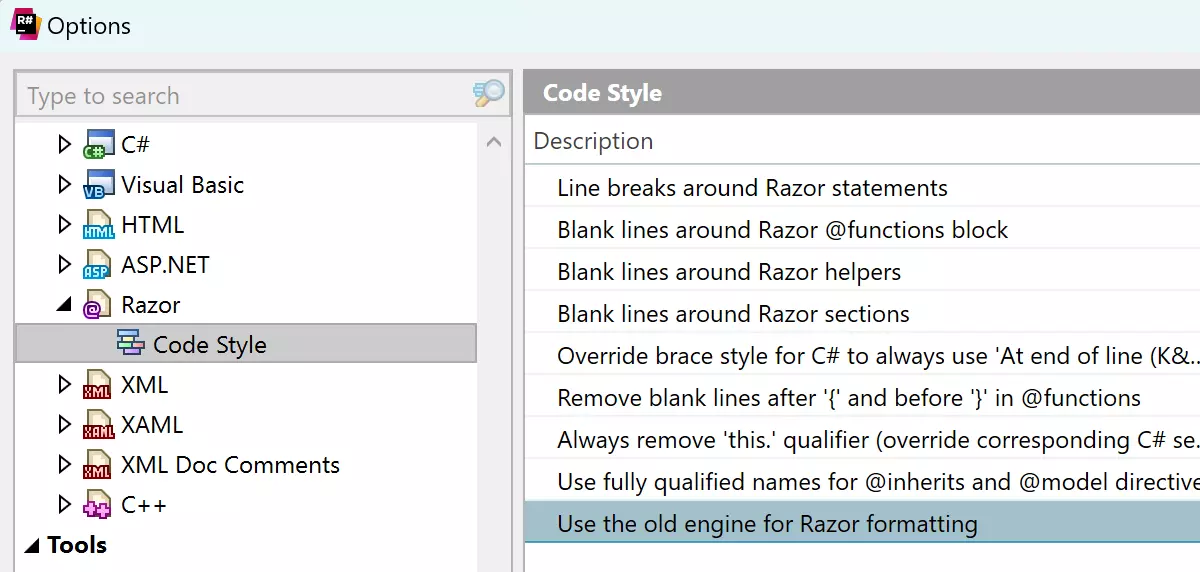
Task: Open the XML settings item
Action: (144, 385)
